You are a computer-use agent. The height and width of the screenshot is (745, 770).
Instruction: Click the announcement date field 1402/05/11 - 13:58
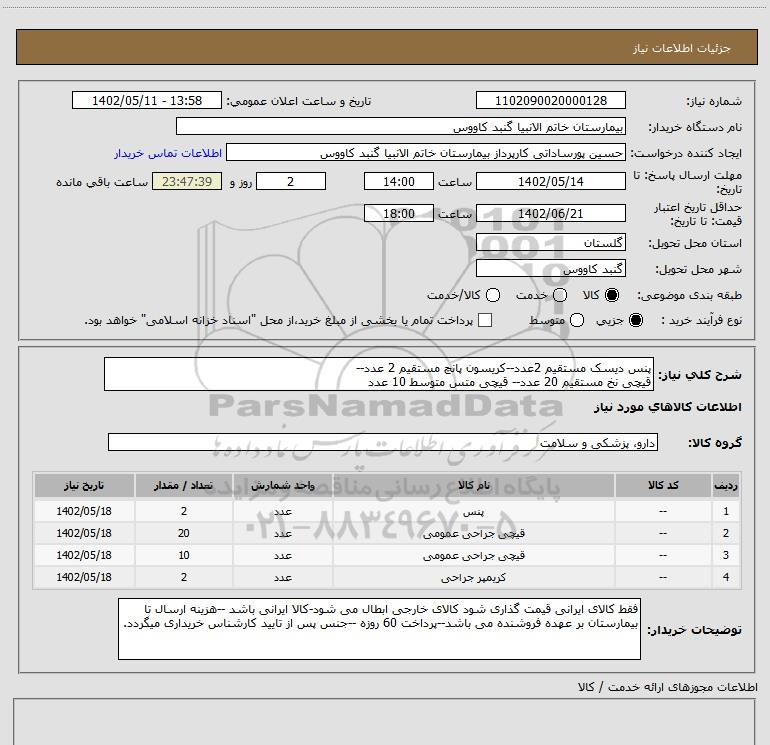point(147,100)
